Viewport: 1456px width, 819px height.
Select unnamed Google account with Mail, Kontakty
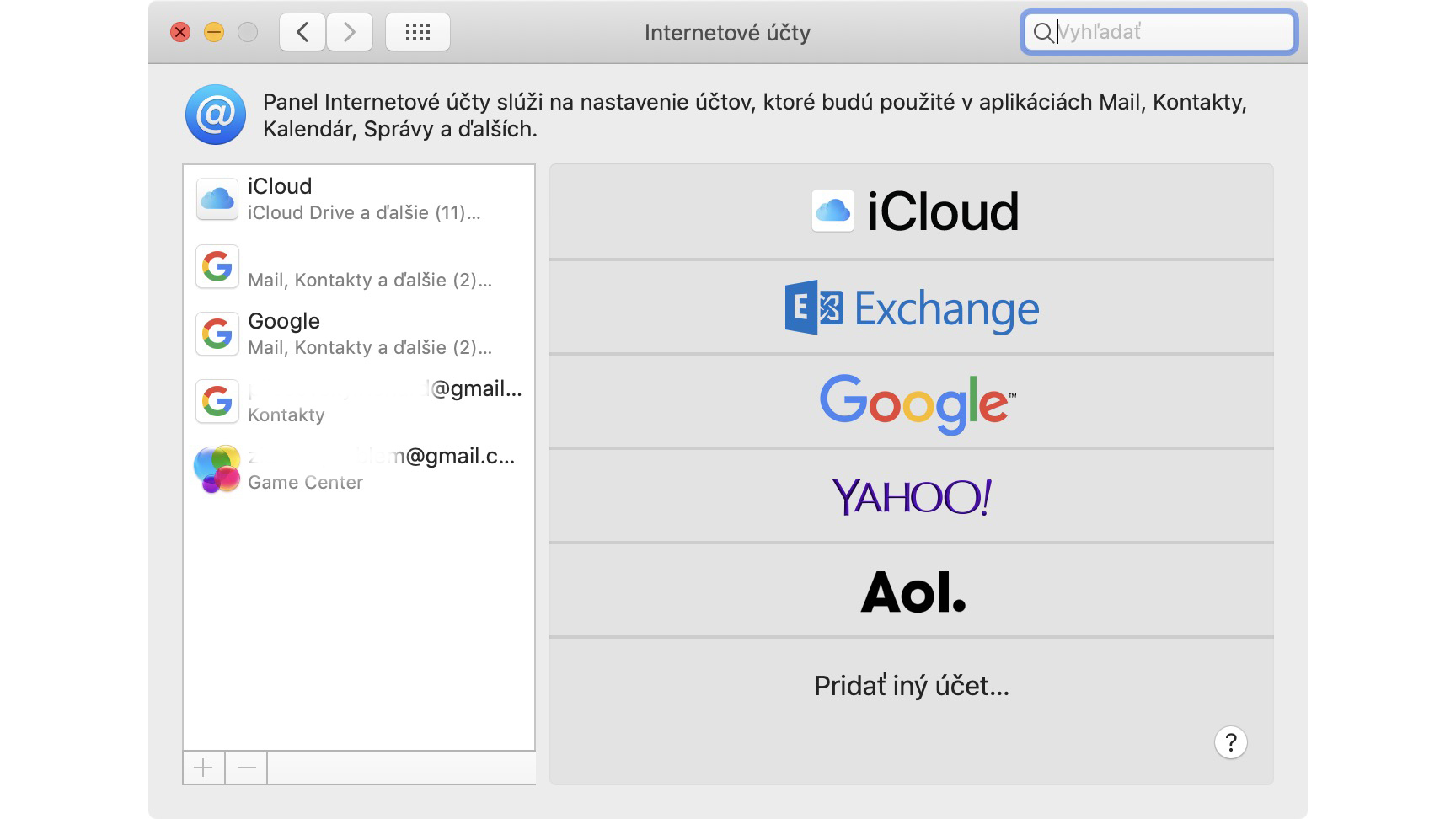(x=359, y=266)
